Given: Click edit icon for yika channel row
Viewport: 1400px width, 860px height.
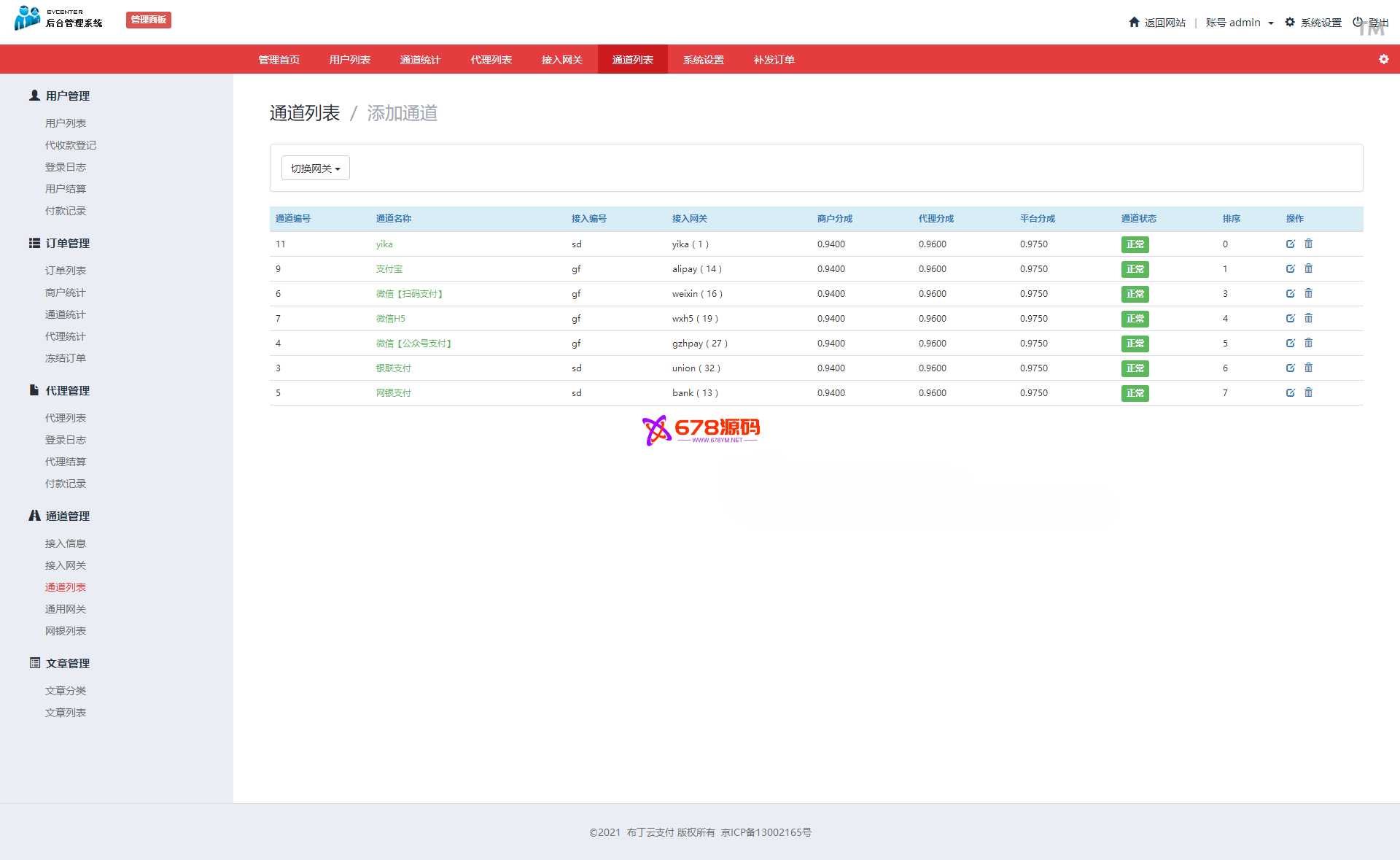Looking at the screenshot, I should pyautogui.click(x=1290, y=244).
